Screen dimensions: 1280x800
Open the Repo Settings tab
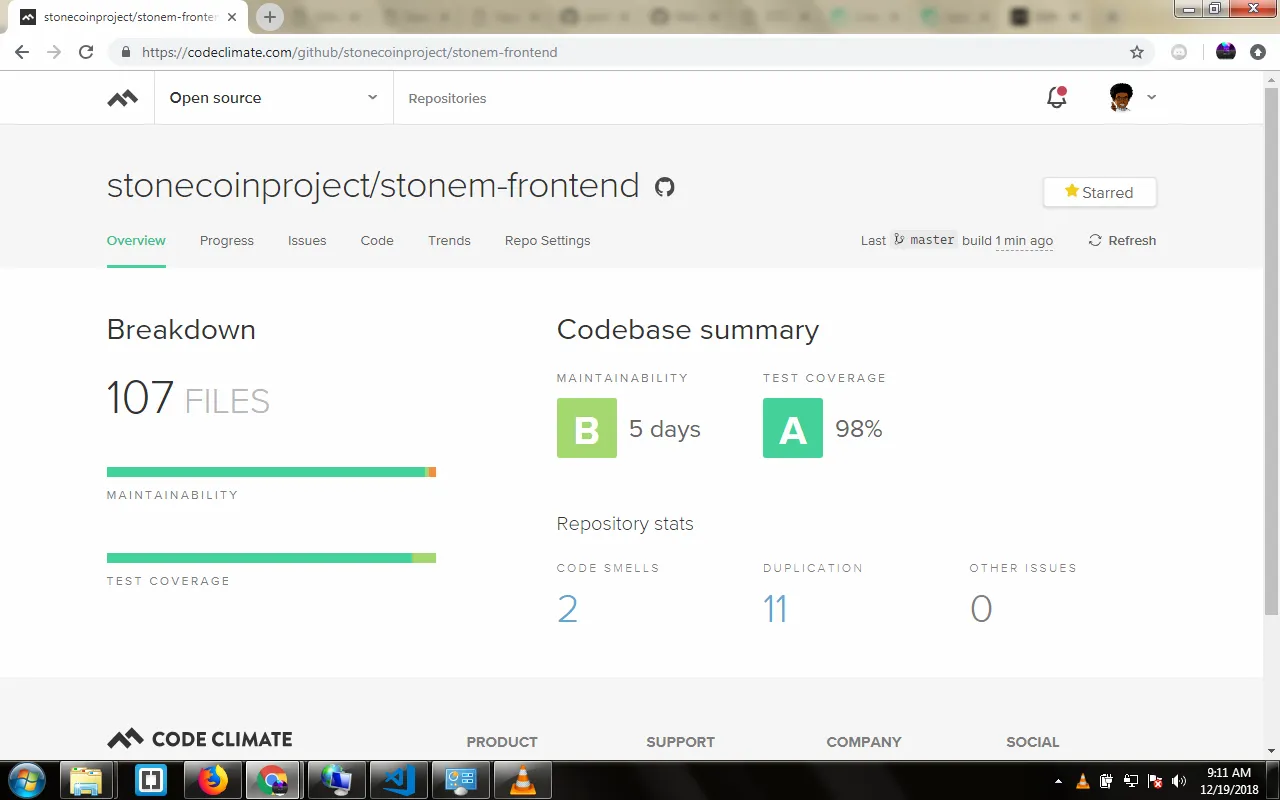[547, 240]
